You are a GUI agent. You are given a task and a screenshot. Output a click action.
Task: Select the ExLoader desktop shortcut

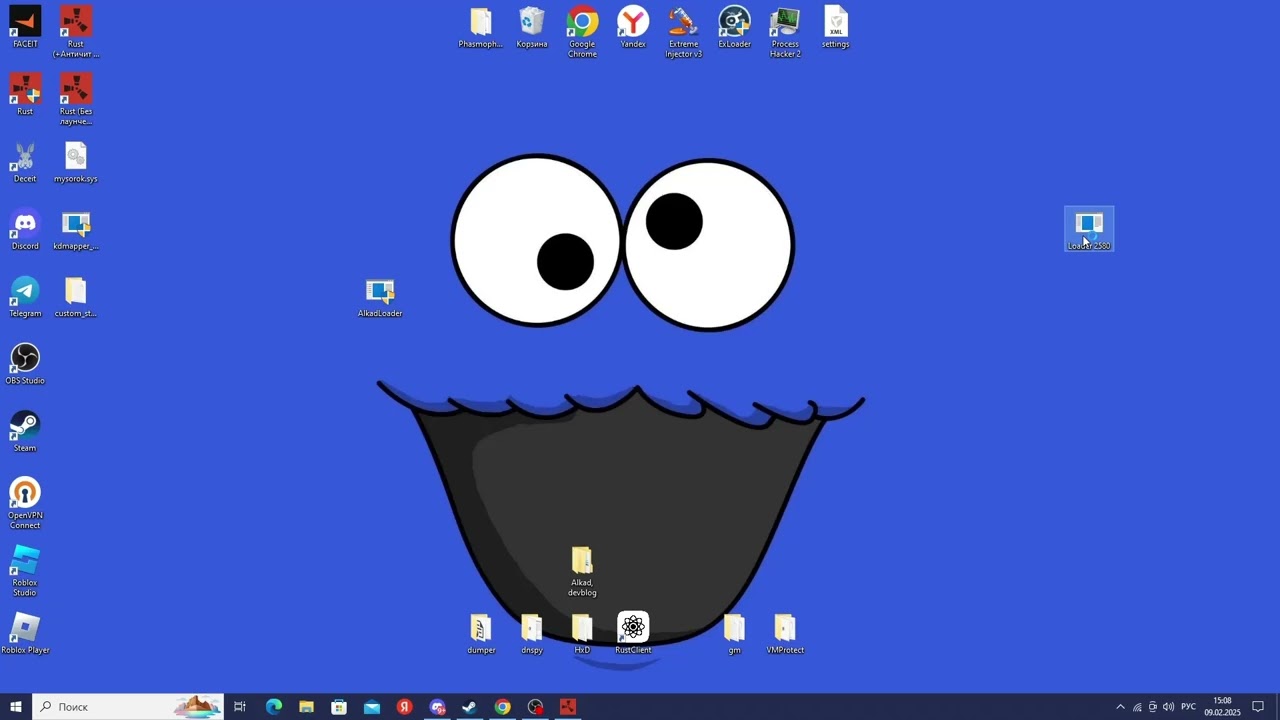[734, 28]
